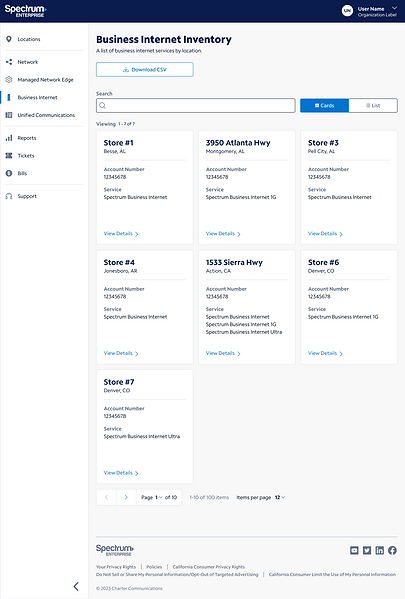Viewport: 405px width, 599px height.
Task: Click the Network share icon in sidebar
Action: 9,62
